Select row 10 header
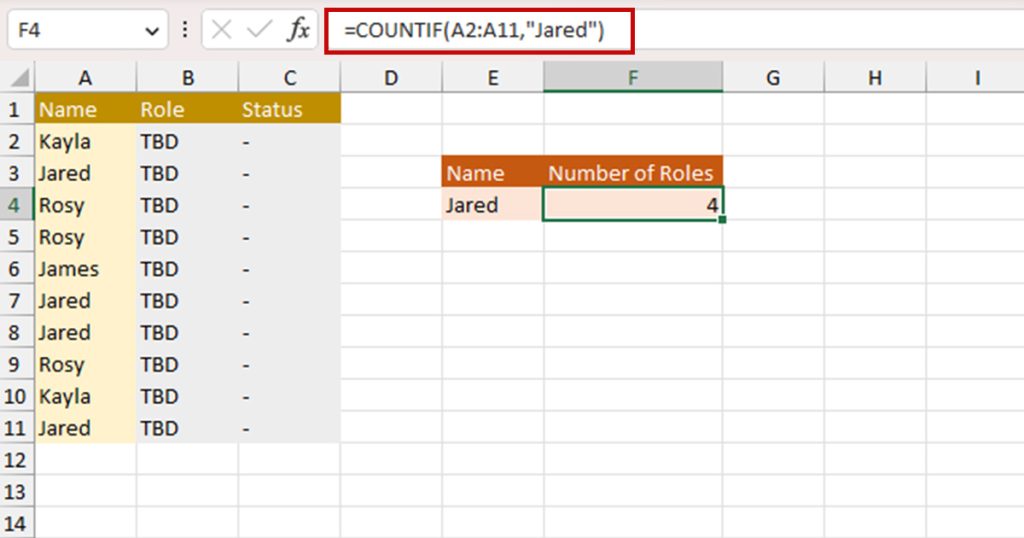Image resolution: width=1024 pixels, height=538 pixels. pyautogui.click(x=16, y=396)
